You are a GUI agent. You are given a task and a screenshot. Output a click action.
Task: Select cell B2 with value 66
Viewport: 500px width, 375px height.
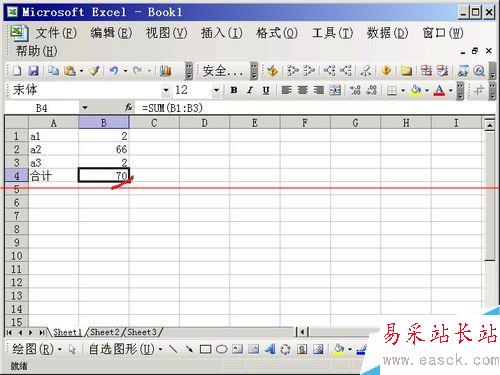click(x=104, y=149)
